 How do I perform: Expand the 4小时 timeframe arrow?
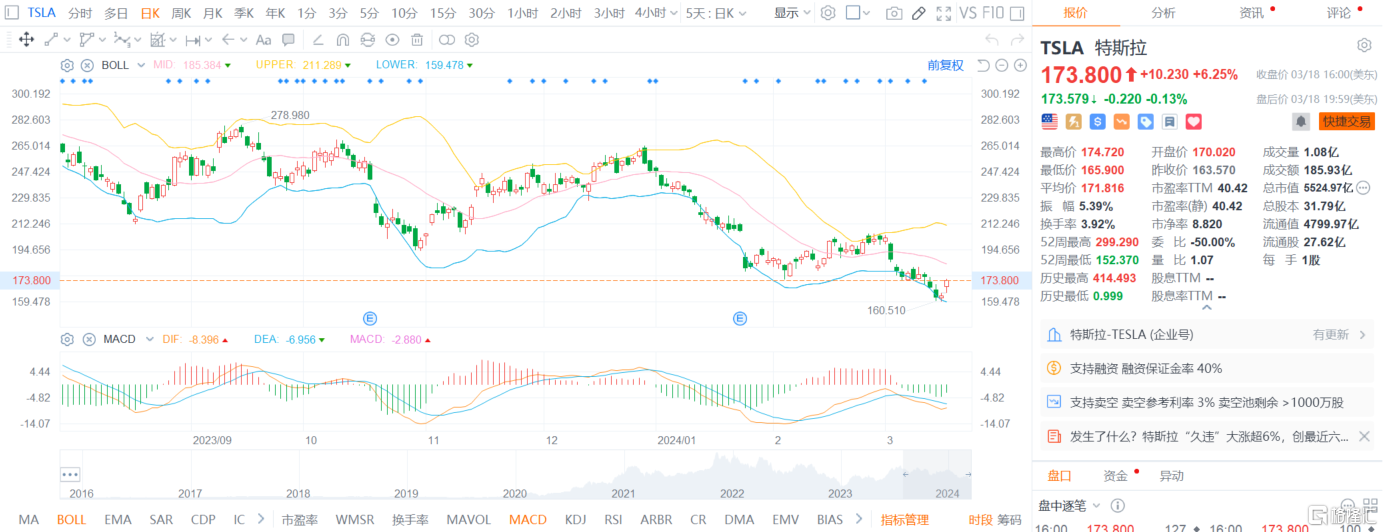674,13
